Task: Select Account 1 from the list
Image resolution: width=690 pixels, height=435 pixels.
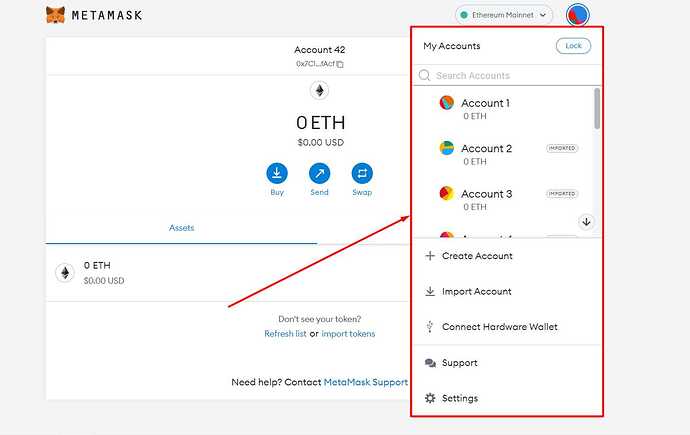Action: click(x=503, y=109)
